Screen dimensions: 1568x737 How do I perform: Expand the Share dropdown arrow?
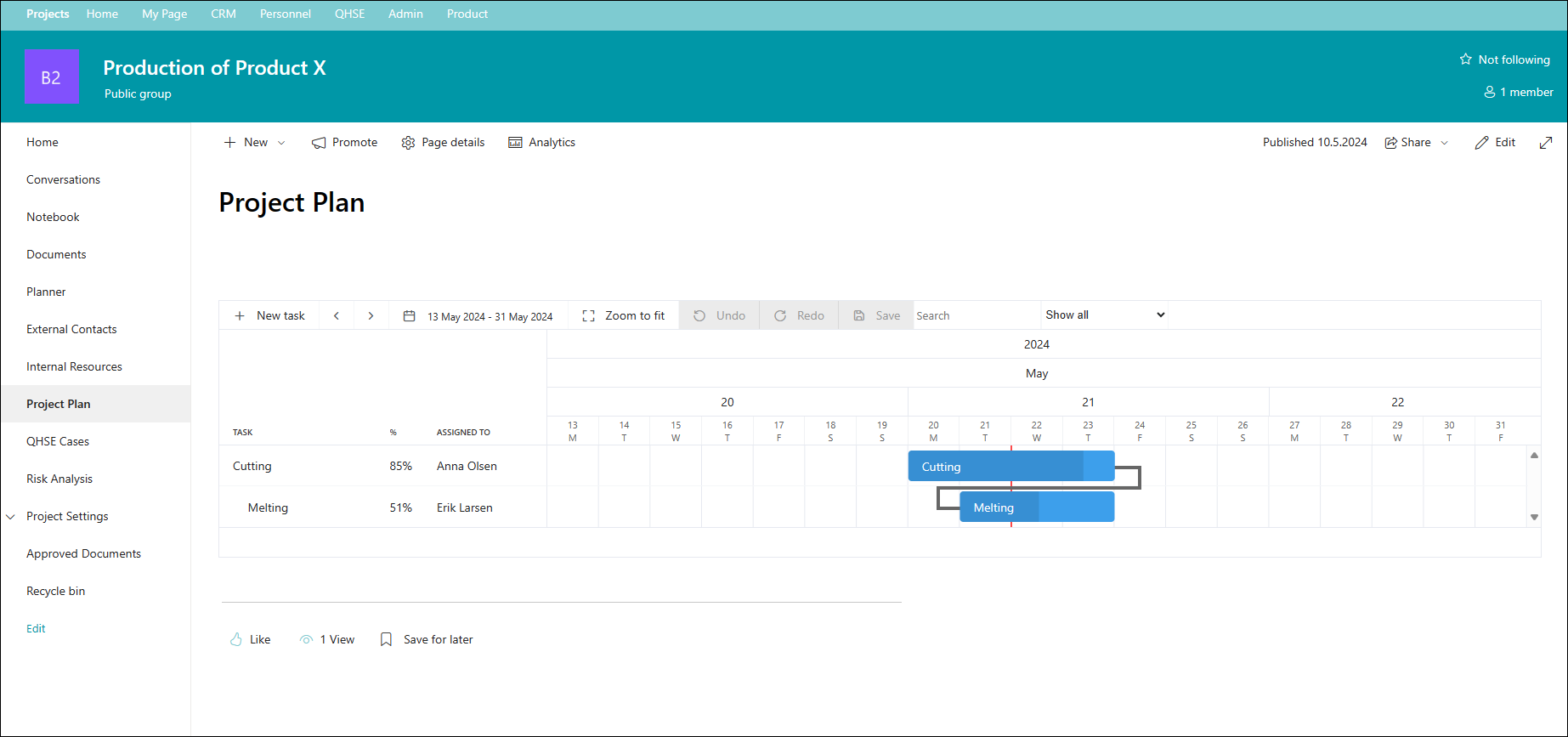[x=1444, y=143]
